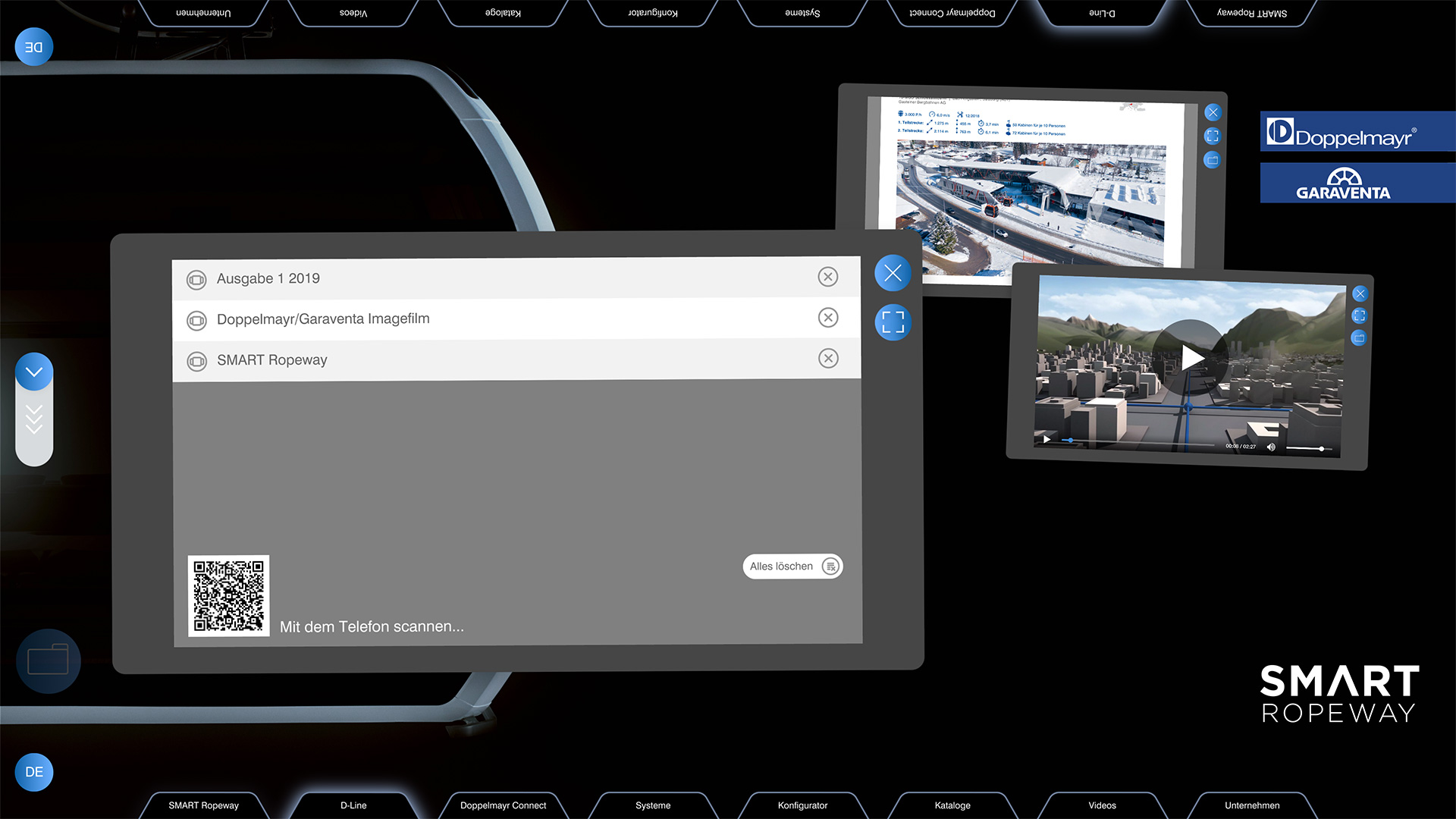Switch language with top mirrored DE button
1456x819 pixels.
tap(34, 47)
